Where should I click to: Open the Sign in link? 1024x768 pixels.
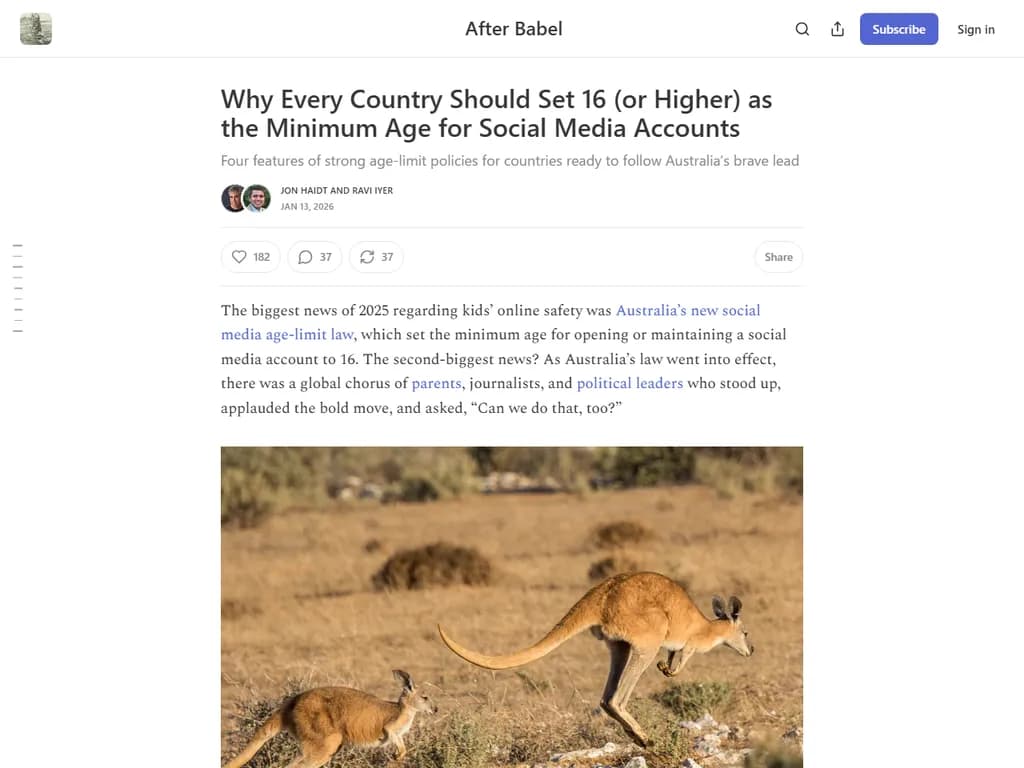point(975,29)
